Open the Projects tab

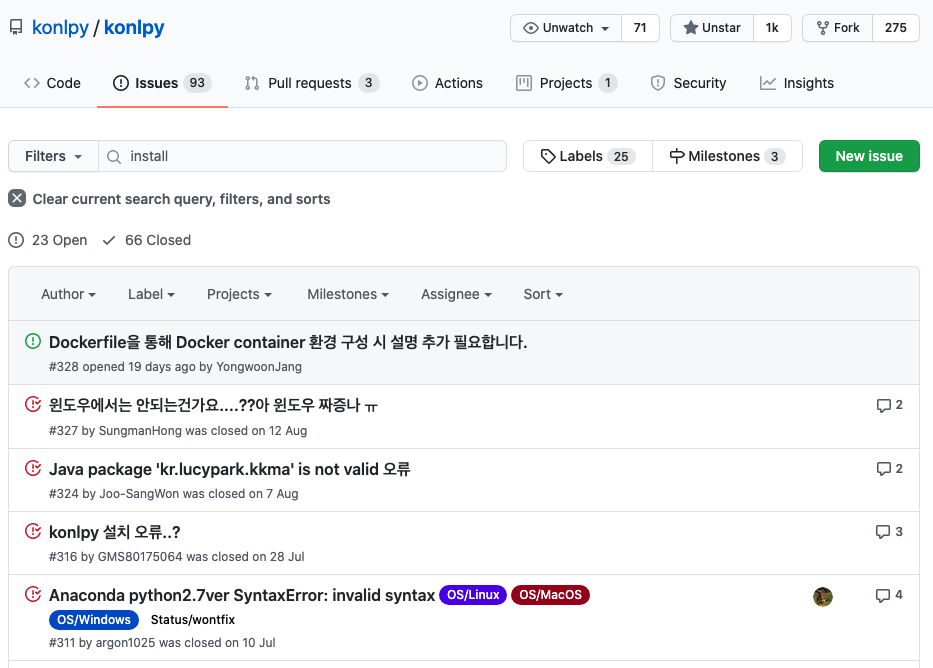566,83
